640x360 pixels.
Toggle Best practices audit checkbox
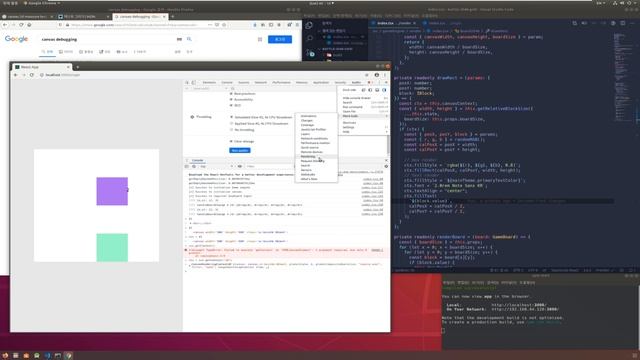click(x=231, y=94)
